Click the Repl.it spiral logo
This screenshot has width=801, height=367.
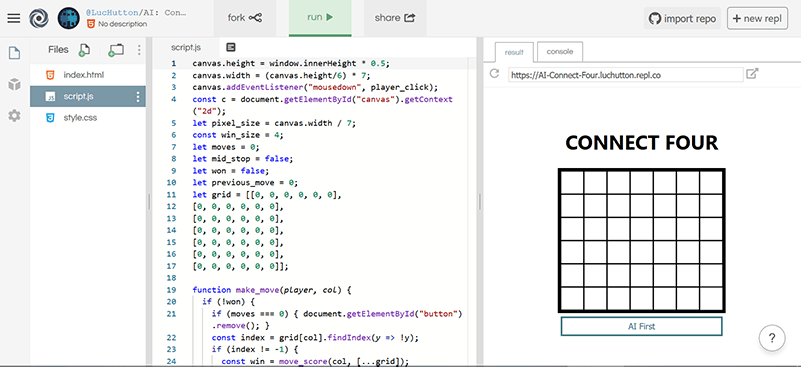pyautogui.click(x=38, y=18)
